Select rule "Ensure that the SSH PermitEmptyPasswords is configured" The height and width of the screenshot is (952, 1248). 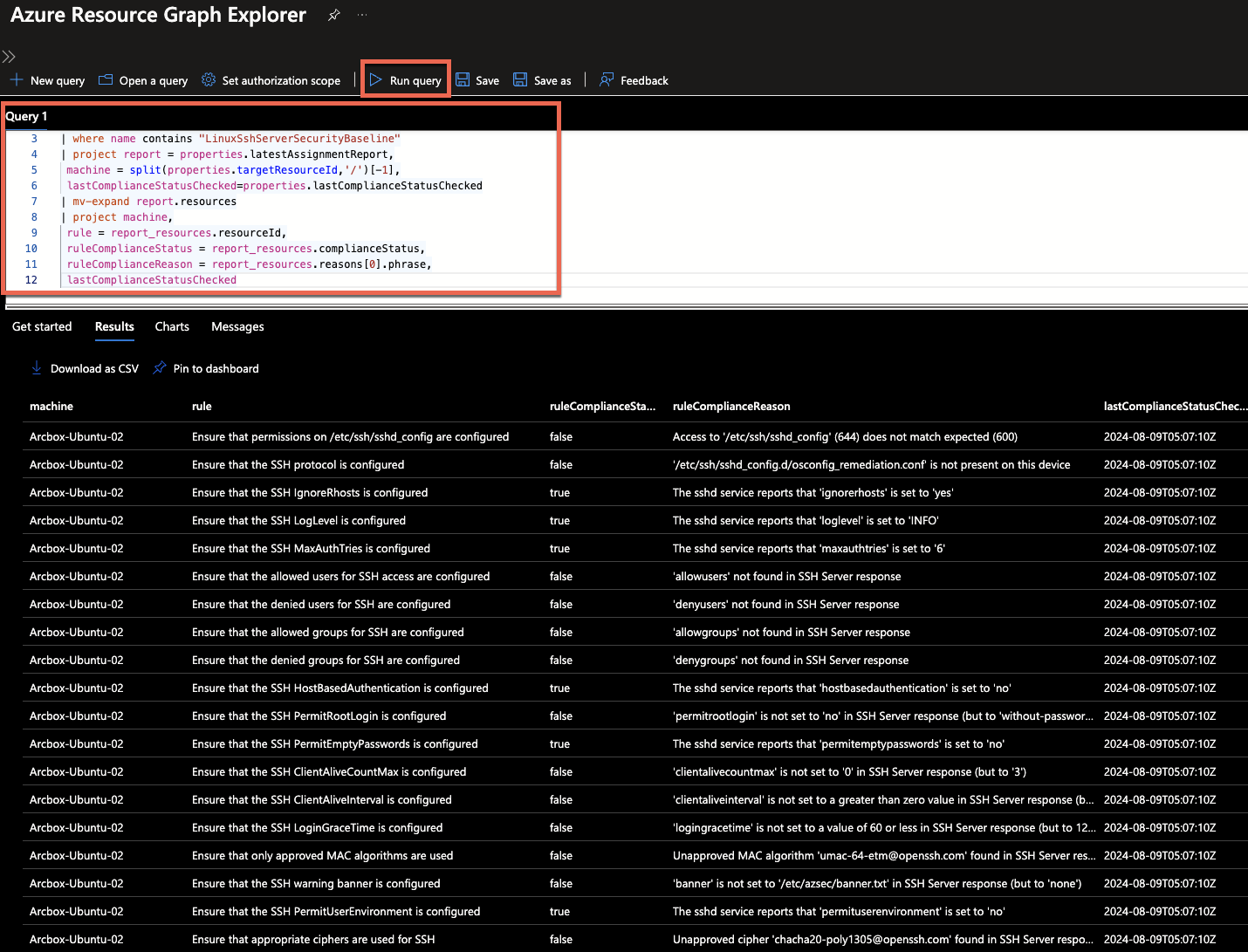[335, 744]
